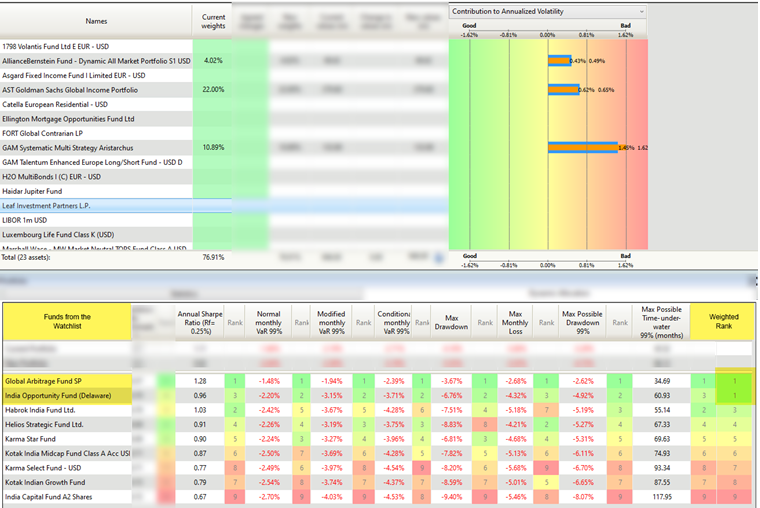This screenshot has width=760, height=508.
Task: Sort by the Names column header
Action: pyautogui.click(x=96, y=21)
